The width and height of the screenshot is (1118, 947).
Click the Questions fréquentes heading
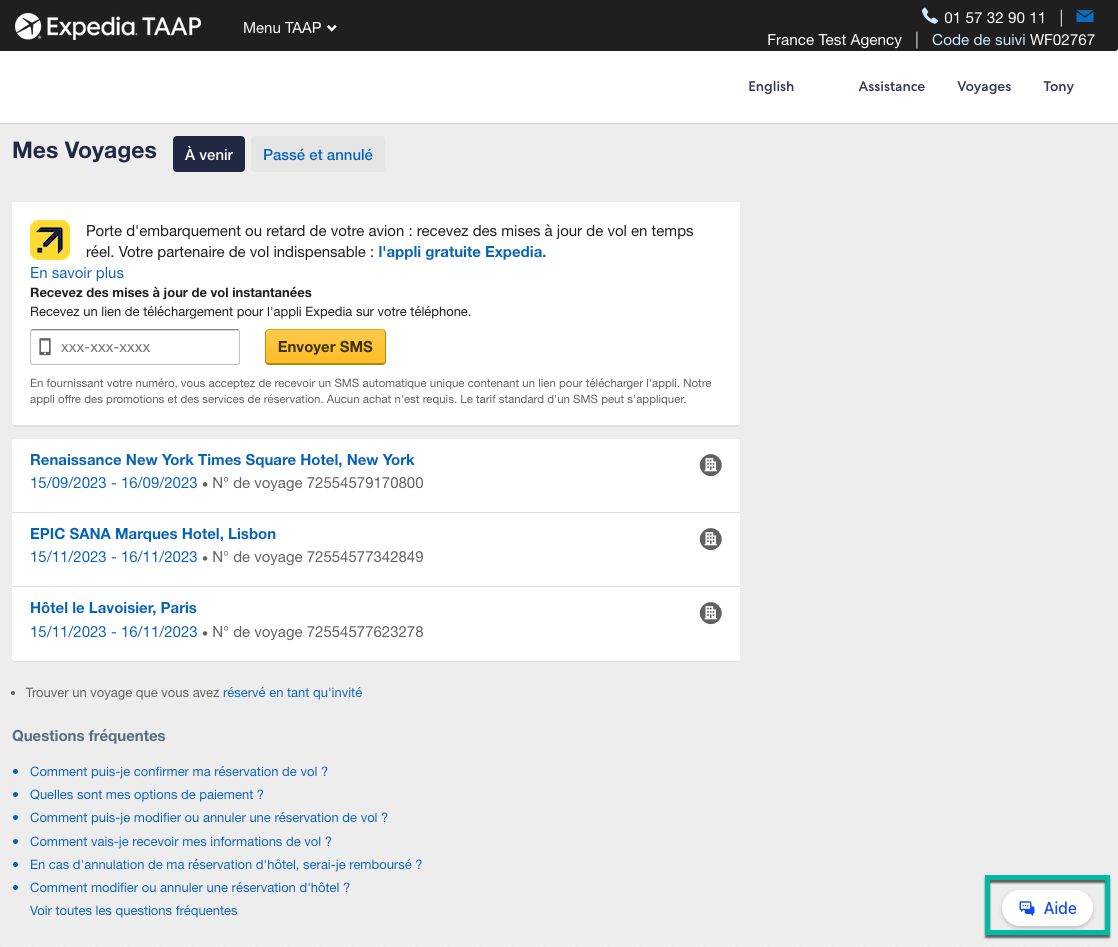(88, 736)
